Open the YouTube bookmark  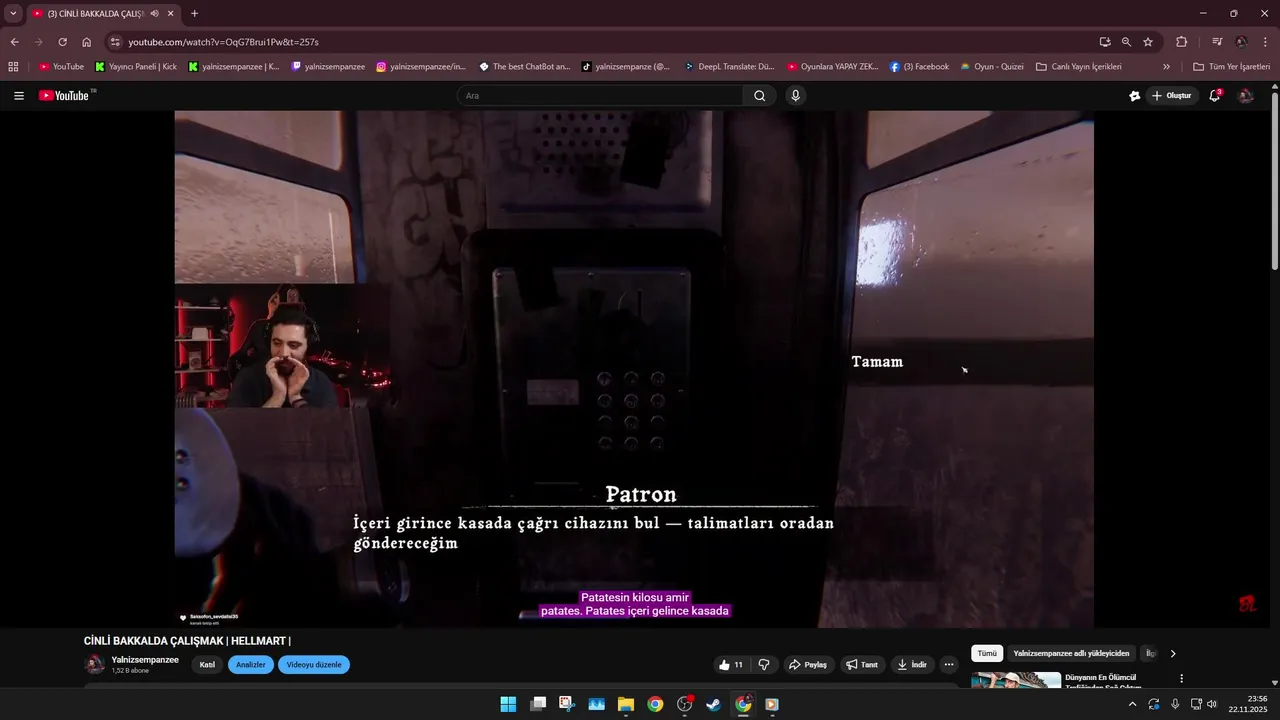pyautogui.click(x=61, y=67)
